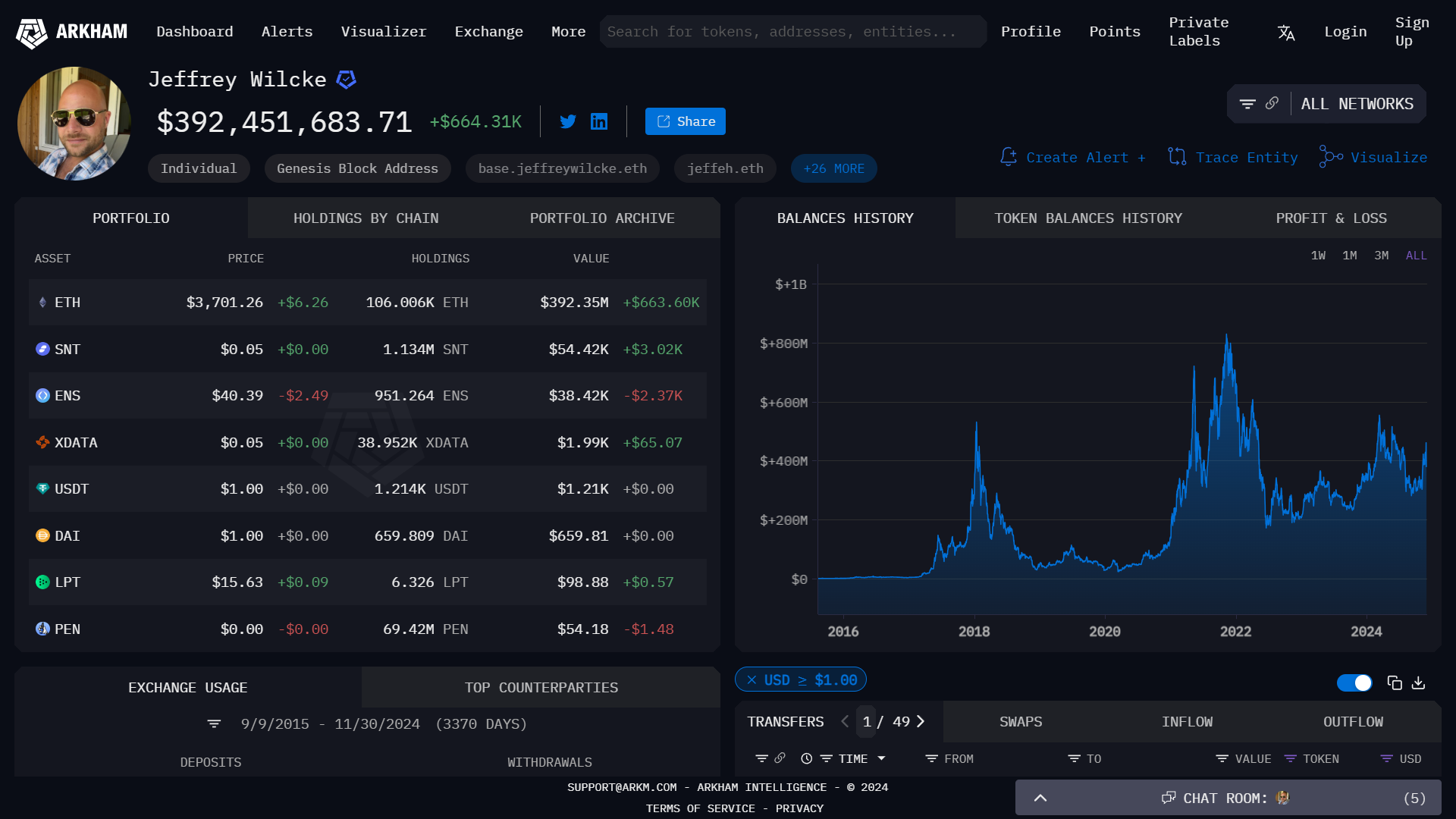The height and width of the screenshot is (819, 1456).
Task: Open the All Networks selector
Action: pos(1357,104)
